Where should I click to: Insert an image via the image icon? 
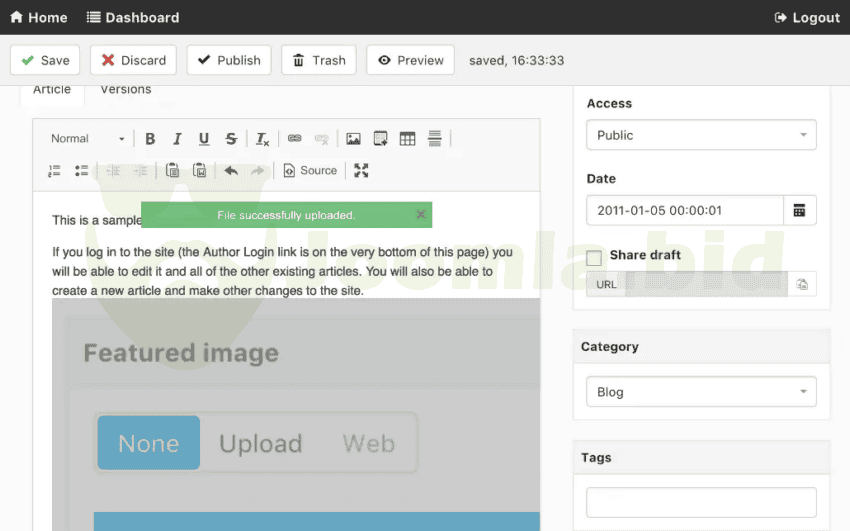[x=353, y=139]
